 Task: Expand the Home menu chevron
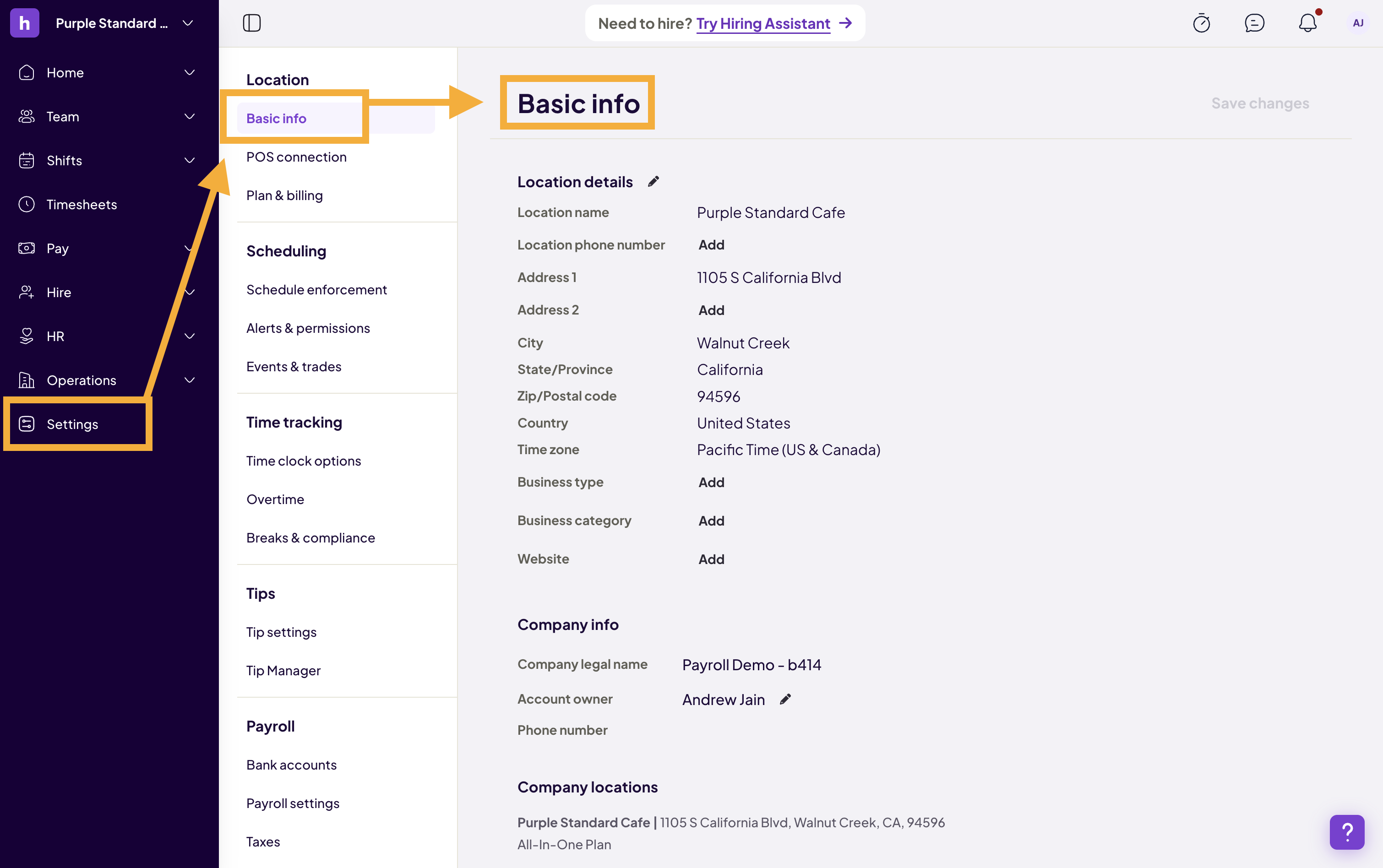click(x=190, y=72)
